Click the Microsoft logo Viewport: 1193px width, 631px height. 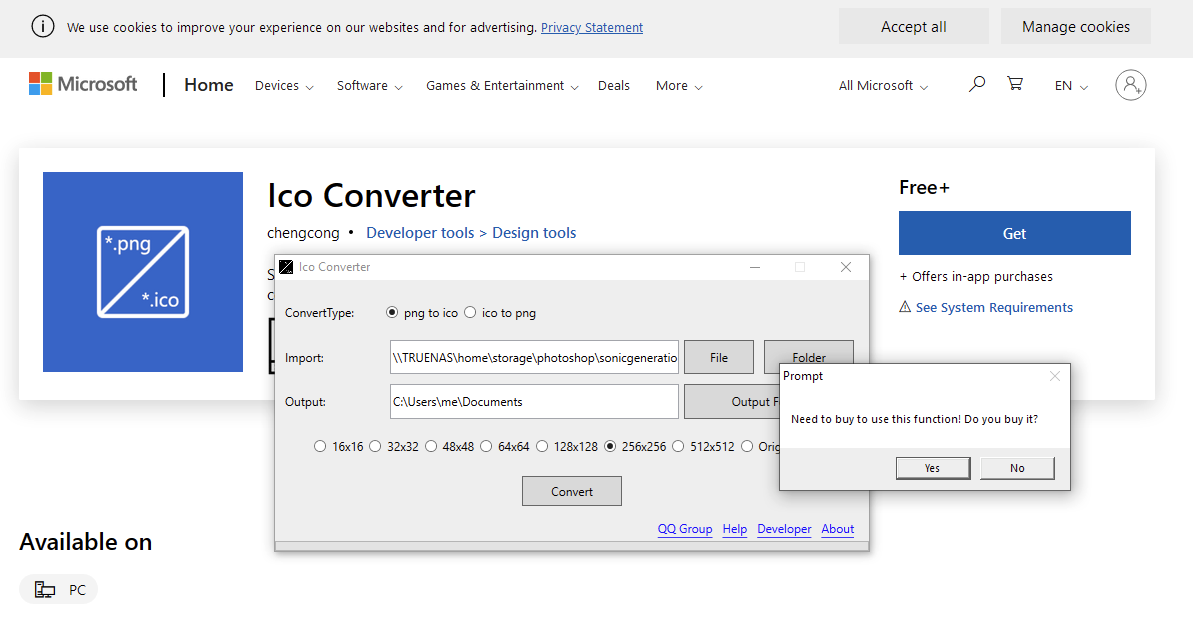point(83,85)
